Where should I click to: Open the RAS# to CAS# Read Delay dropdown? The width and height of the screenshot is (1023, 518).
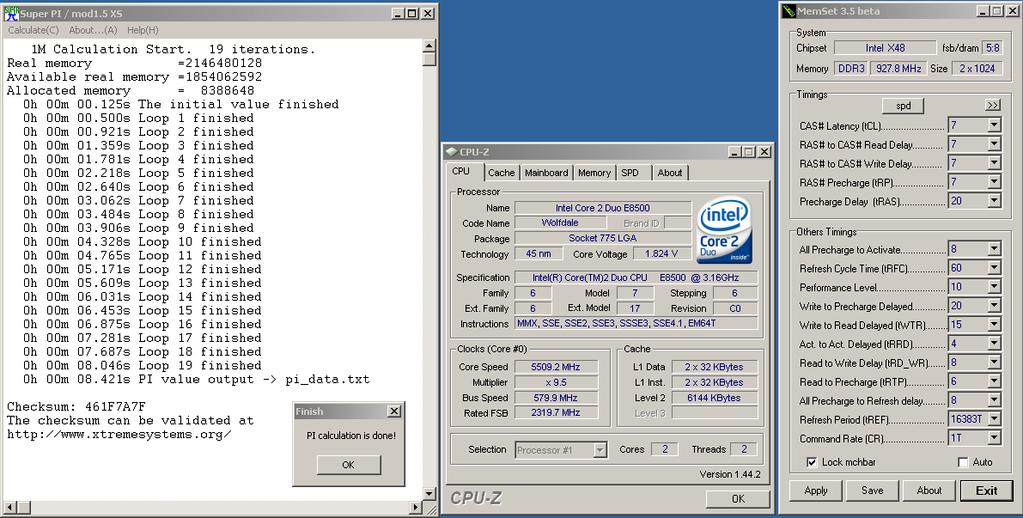click(994, 144)
